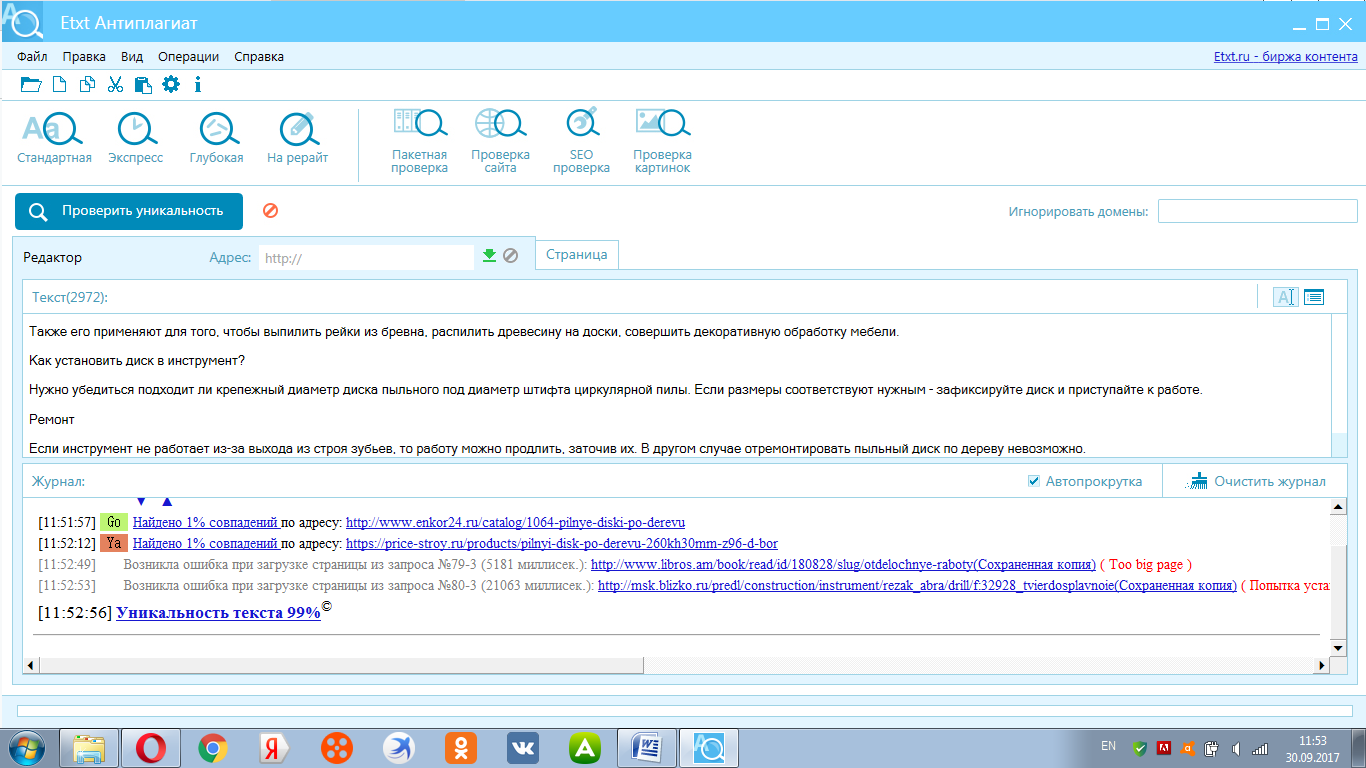This screenshot has height=768, width=1366.
Task: Open settings via the gear icon
Action: coord(171,85)
